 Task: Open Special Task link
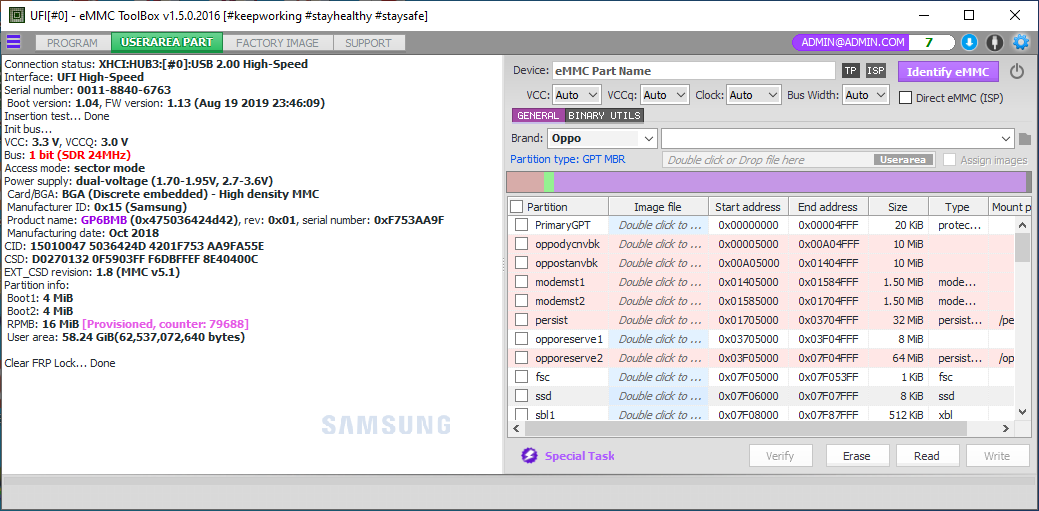tap(579, 456)
